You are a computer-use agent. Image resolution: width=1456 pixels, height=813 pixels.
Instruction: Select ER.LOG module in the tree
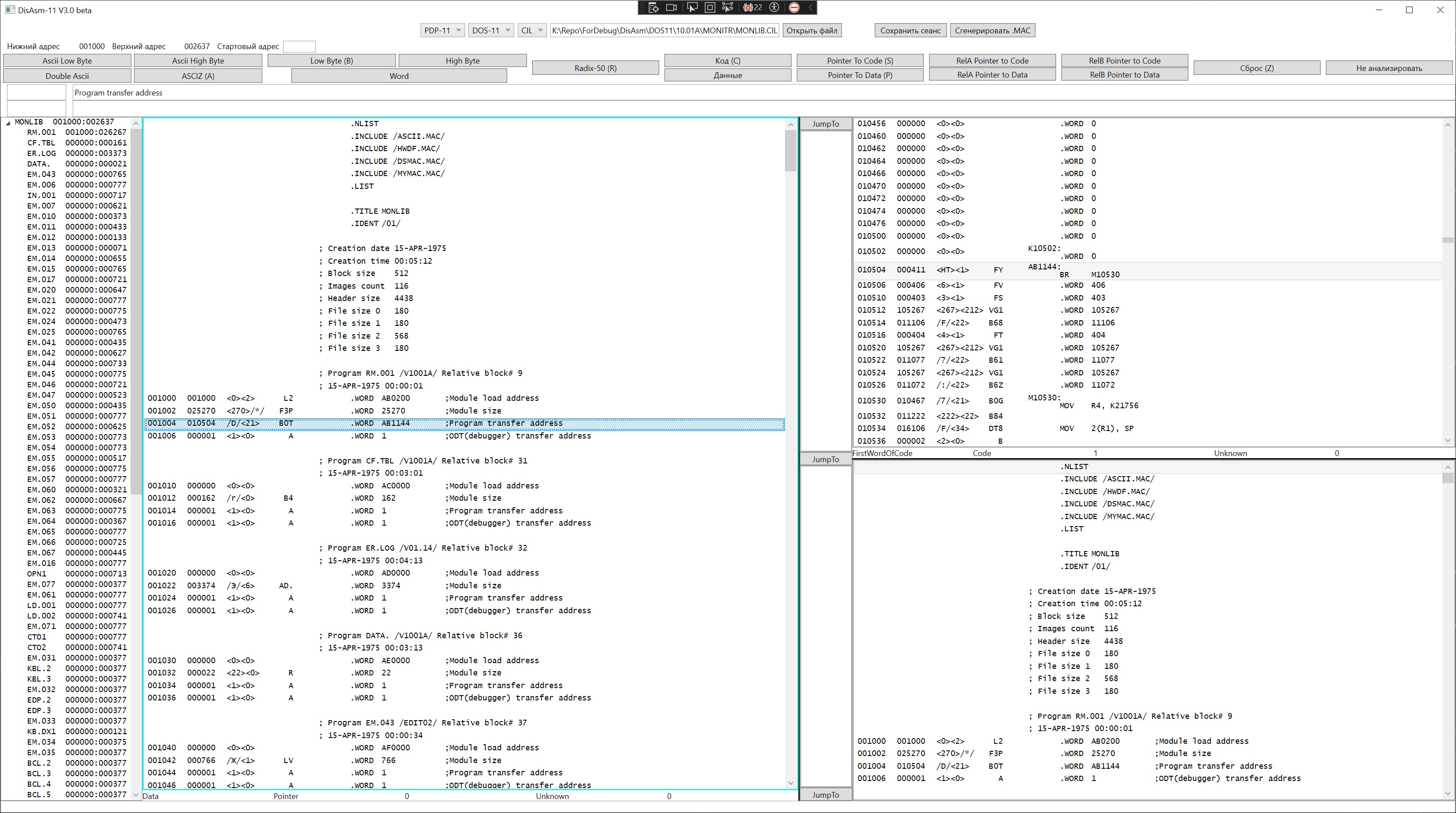pos(42,153)
